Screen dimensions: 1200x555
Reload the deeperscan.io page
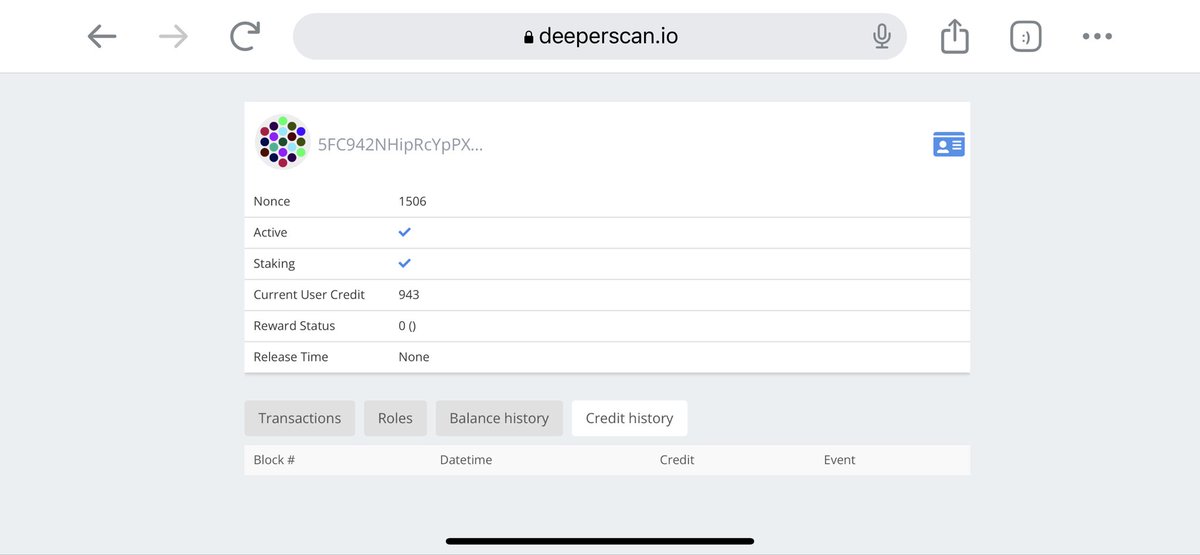click(x=244, y=37)
